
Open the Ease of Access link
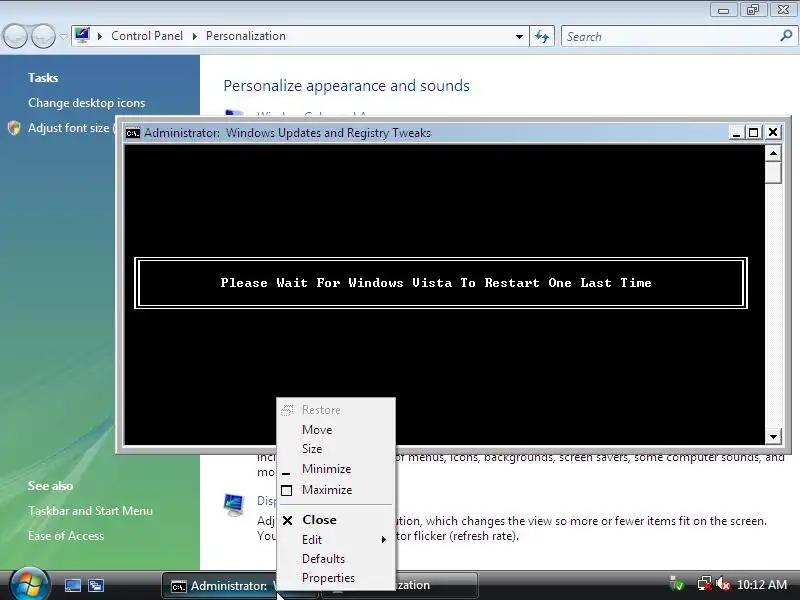[66, 536]
